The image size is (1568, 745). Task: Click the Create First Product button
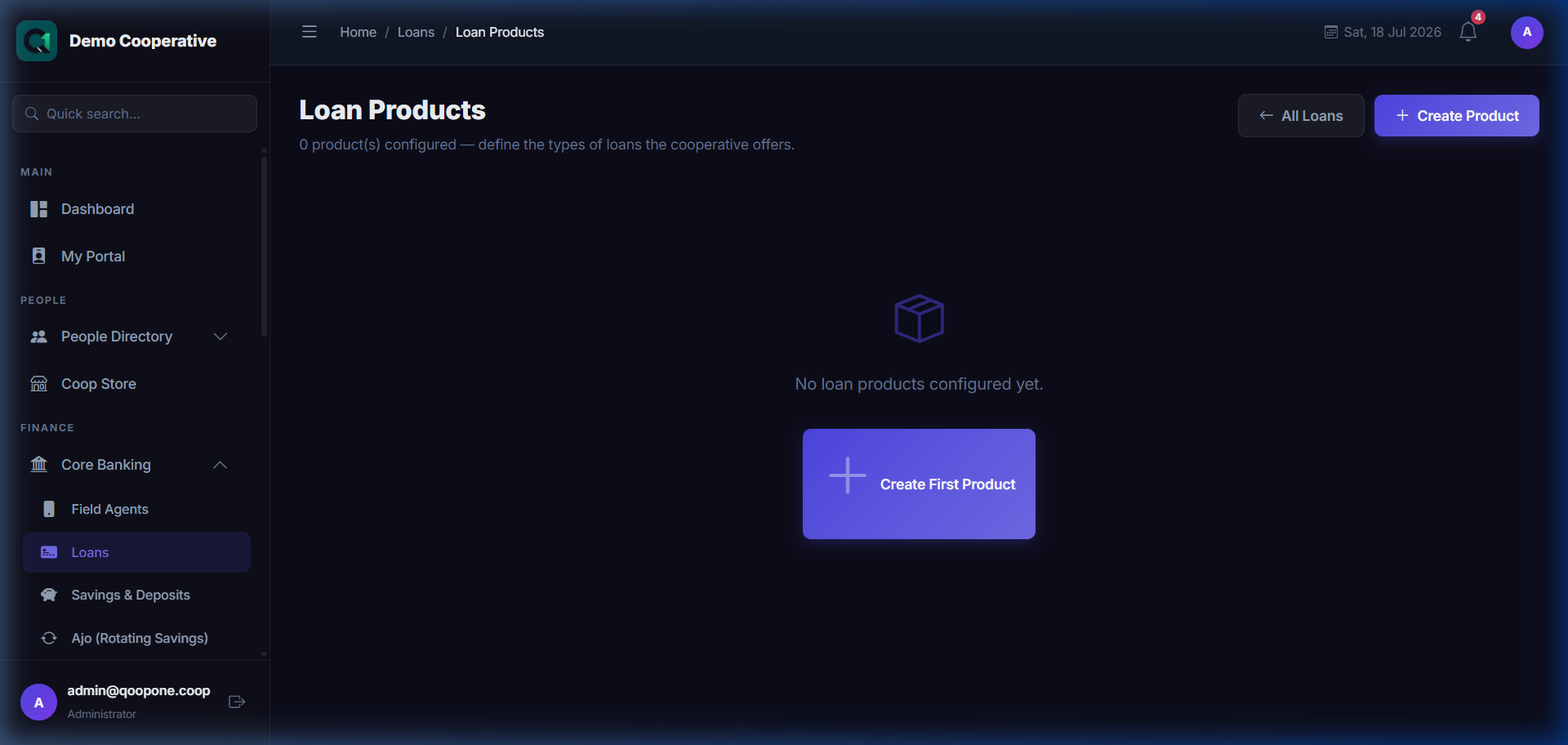click(x=919, y=484)
